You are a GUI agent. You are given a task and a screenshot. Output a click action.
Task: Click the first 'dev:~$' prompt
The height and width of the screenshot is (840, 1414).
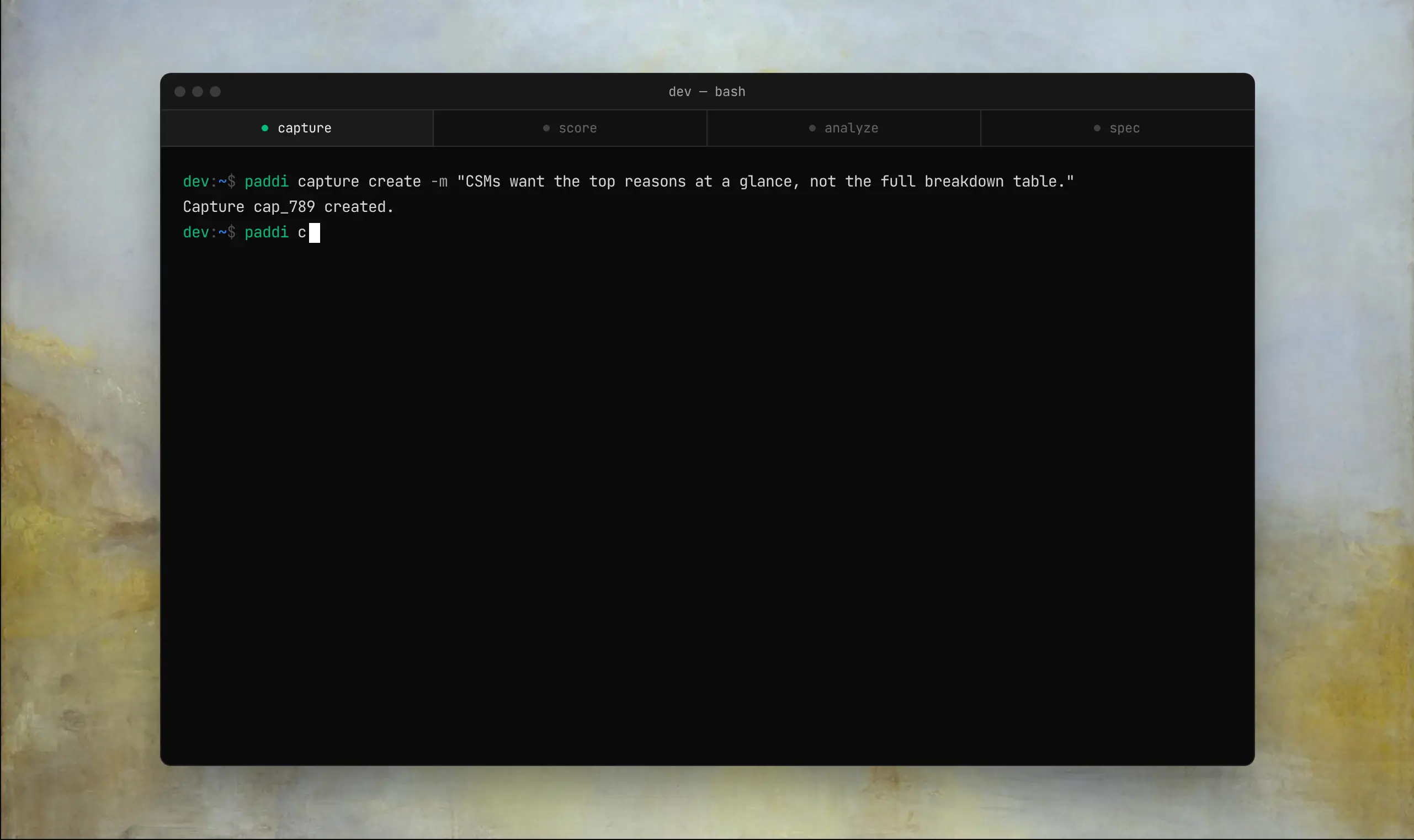tap(209, 182)
